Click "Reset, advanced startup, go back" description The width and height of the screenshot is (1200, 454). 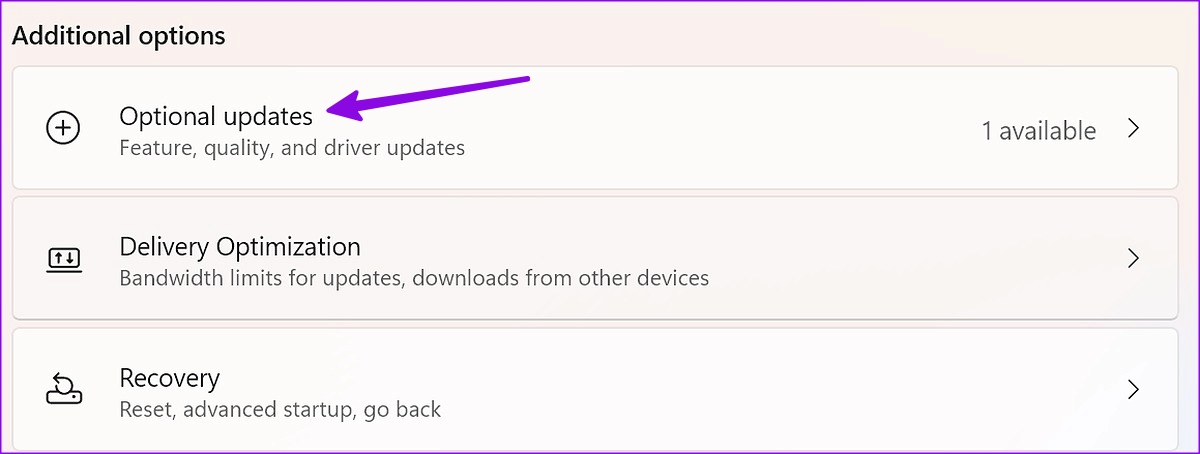(280, 409)
